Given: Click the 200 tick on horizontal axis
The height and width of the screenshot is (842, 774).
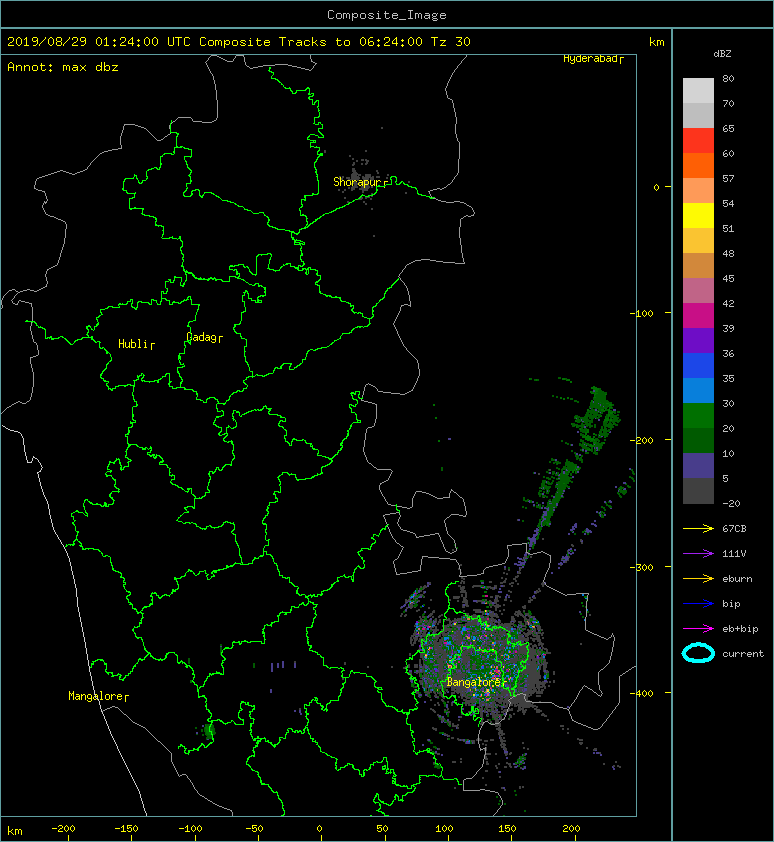Looking at the screenshot, I should click(x=570, y=829).
